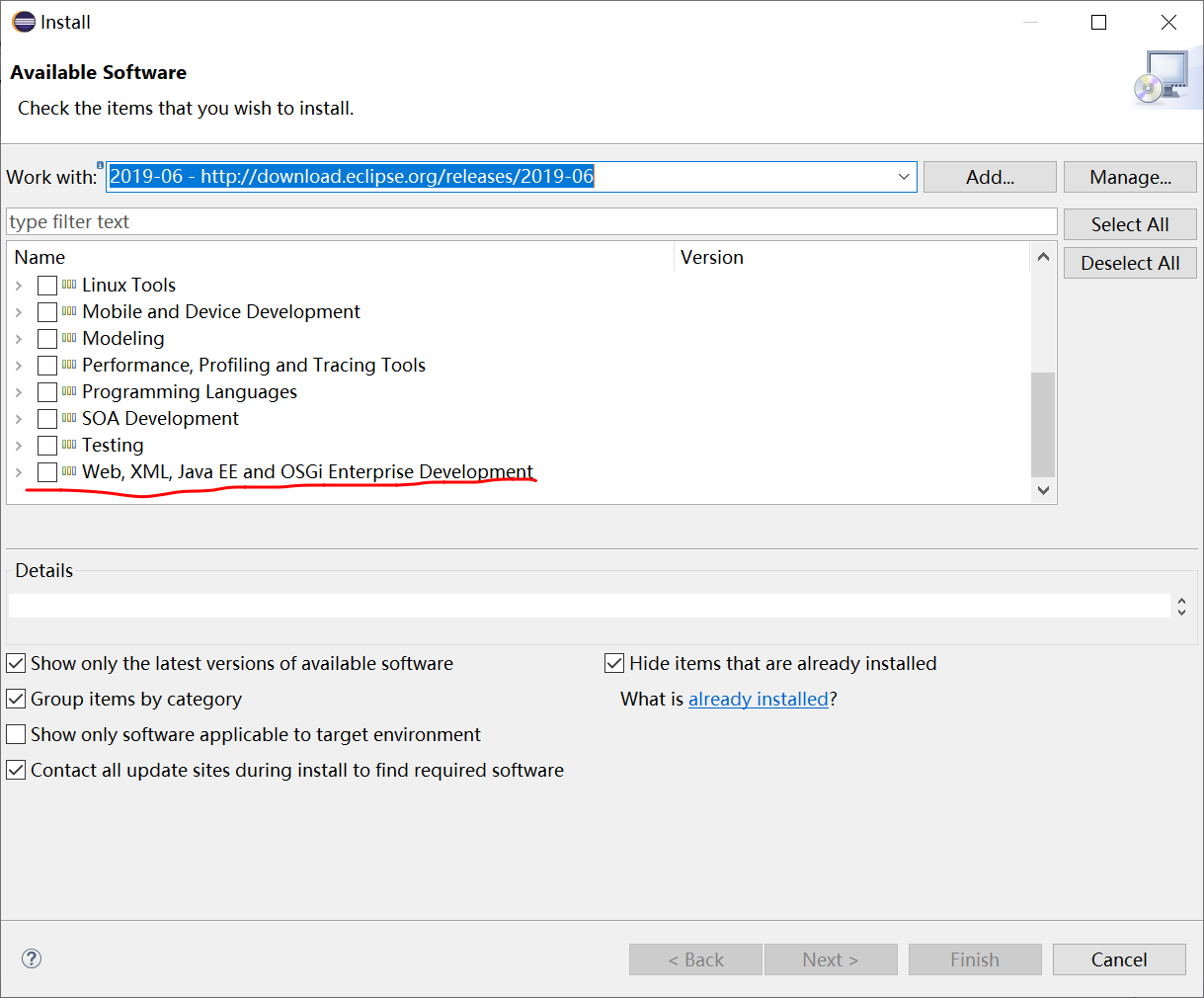
Task: Open the already installed link
Action: (x=759, y=699)
